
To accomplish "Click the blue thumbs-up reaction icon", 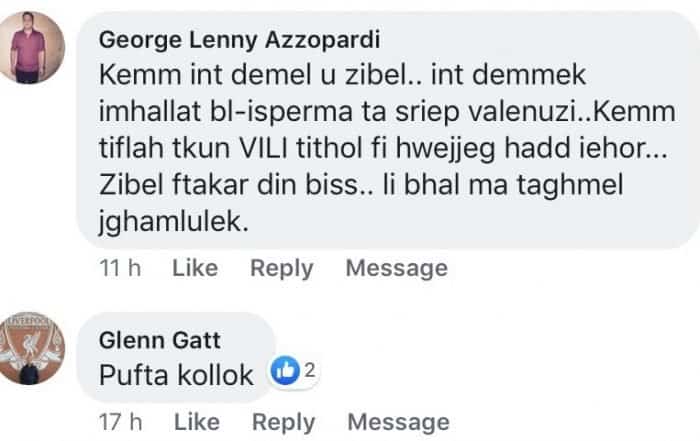I will tap(286, 372).
